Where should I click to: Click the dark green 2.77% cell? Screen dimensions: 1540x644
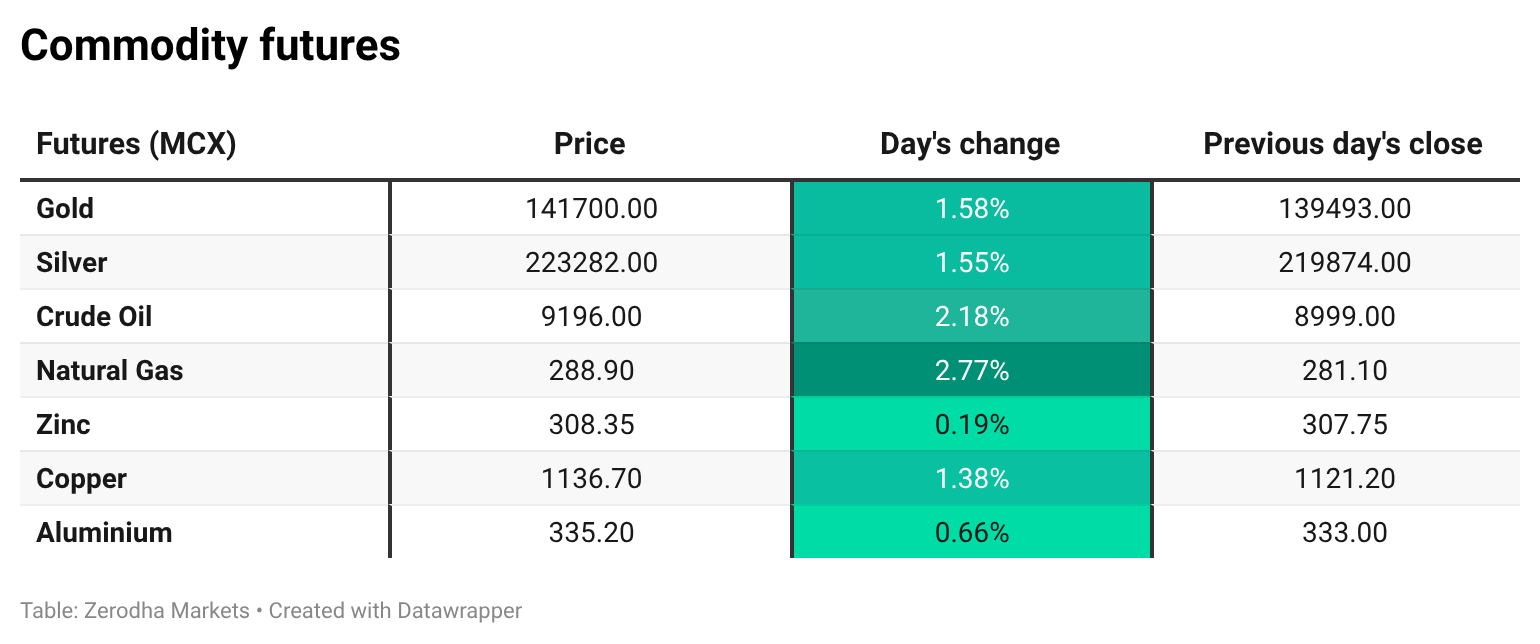pyautogui.click(x=972, y=371)
